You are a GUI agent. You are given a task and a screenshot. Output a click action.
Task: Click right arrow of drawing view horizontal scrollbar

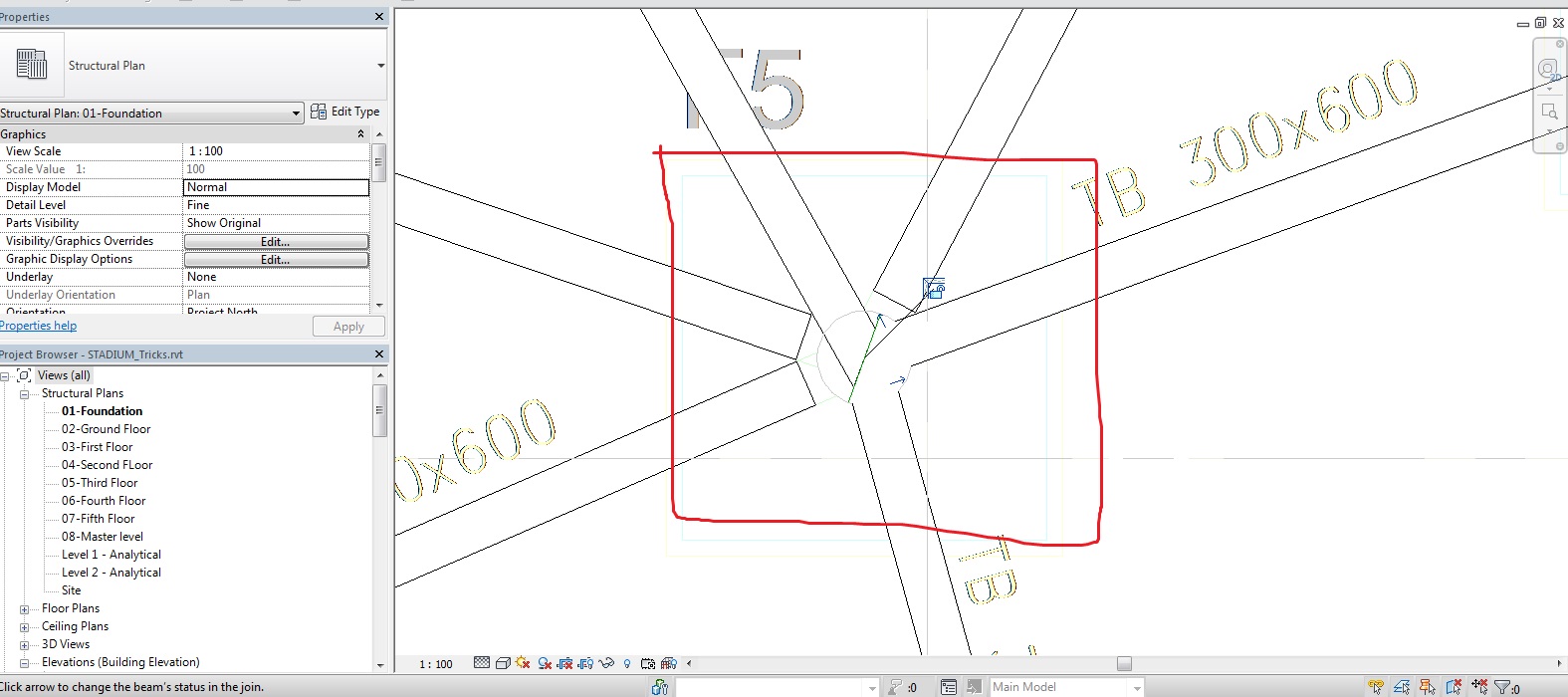(x=1559, y=663)
